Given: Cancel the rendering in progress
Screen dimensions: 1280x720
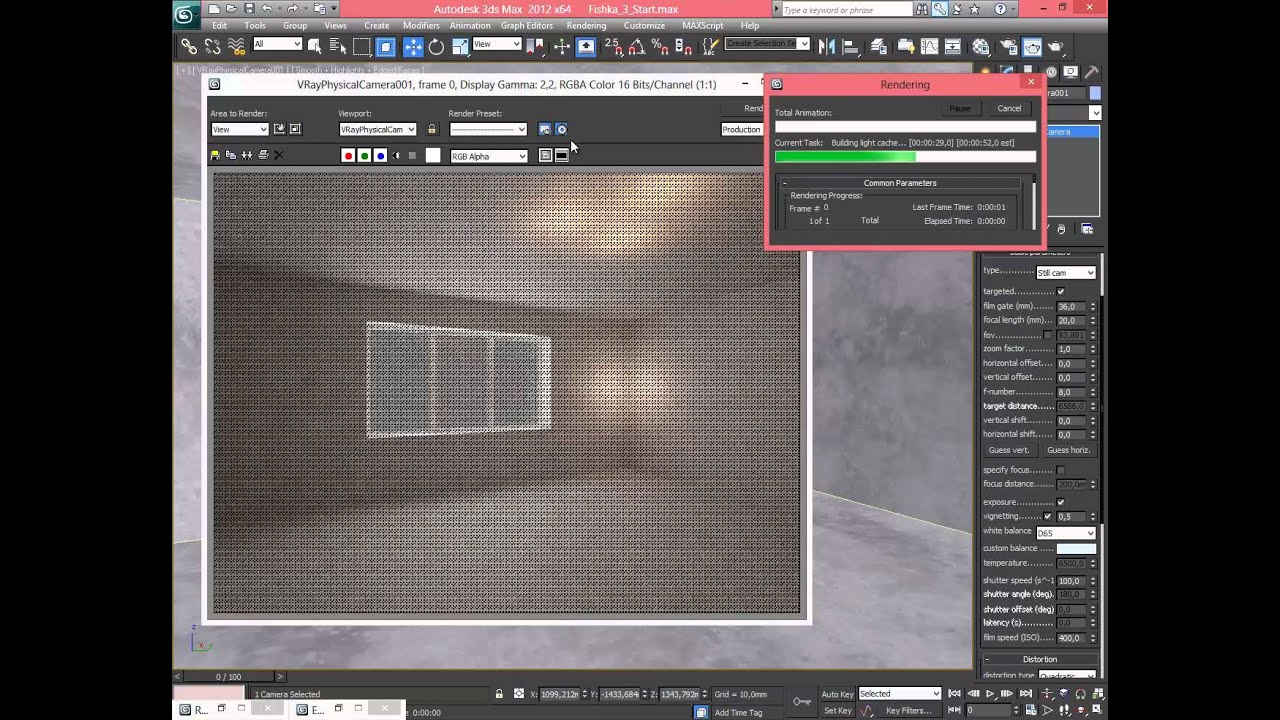Looking at the screenshot, I should coord(1009,108).
